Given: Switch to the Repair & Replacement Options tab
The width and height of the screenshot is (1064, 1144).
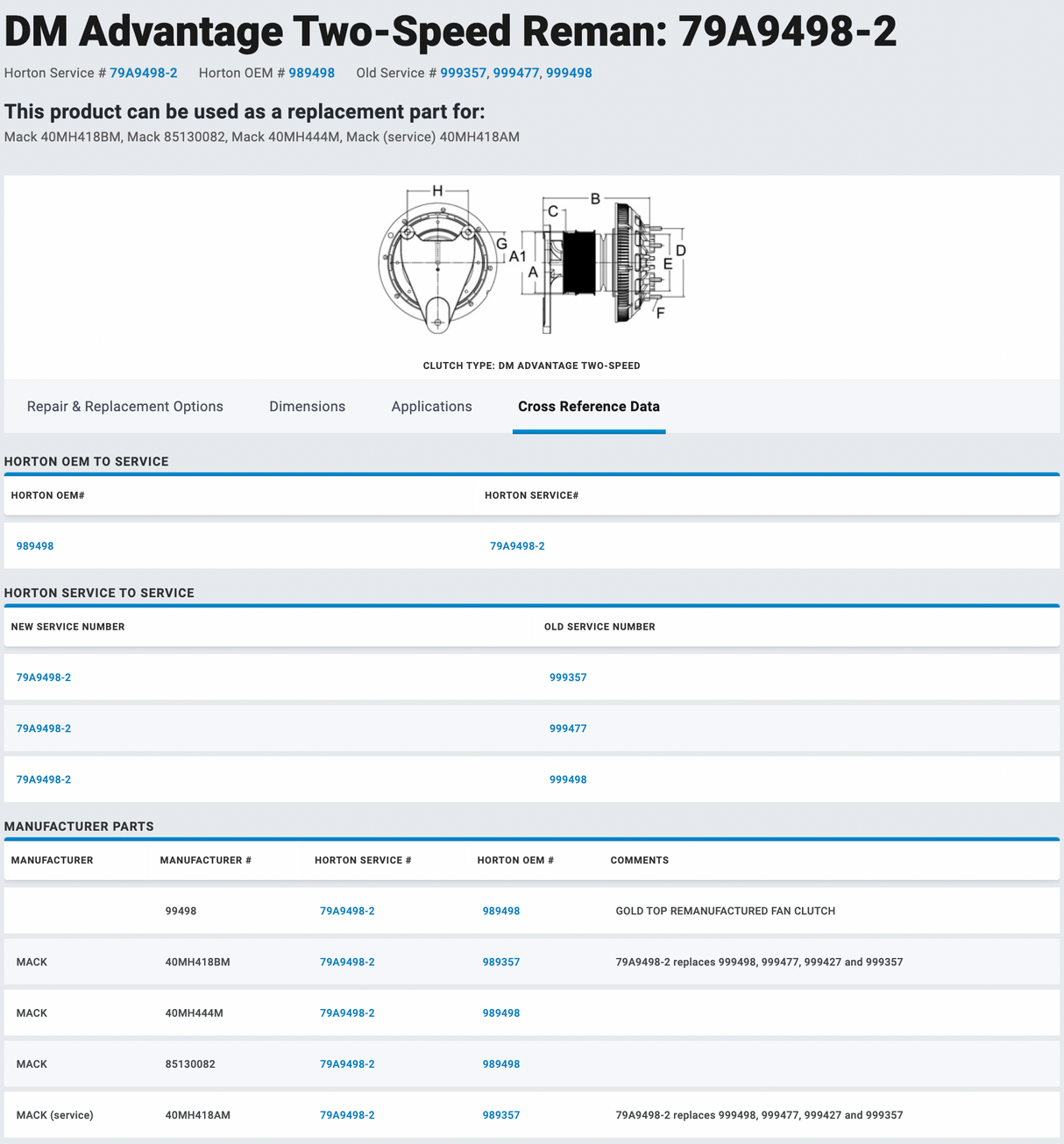Looking at the screenshot, I should click(x=124, y=406).
